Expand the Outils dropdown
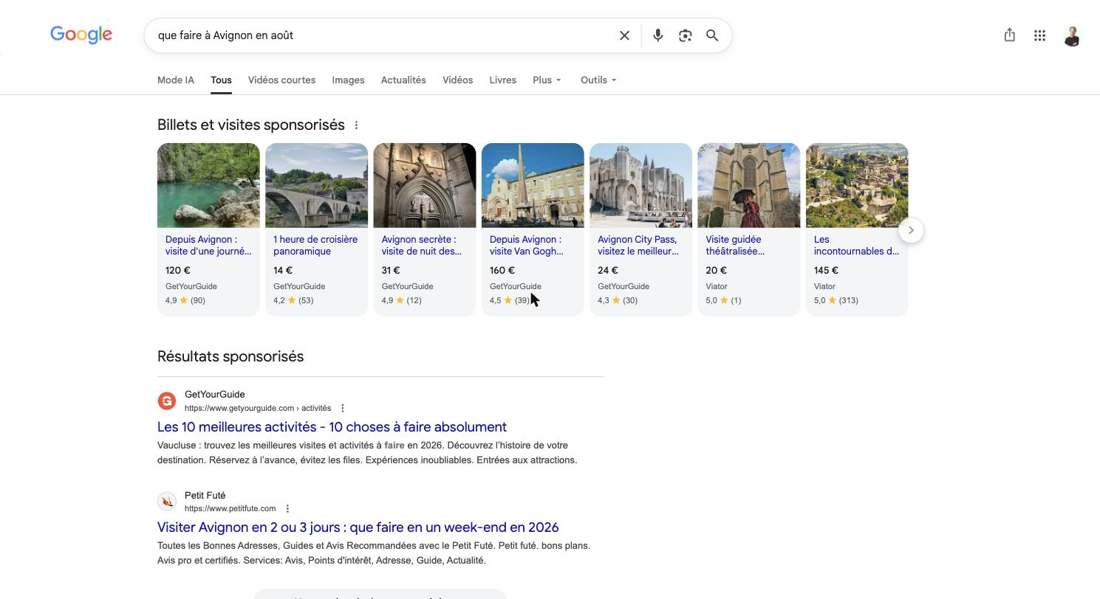This screenshot has height=599, width=1100. point(598,80)
